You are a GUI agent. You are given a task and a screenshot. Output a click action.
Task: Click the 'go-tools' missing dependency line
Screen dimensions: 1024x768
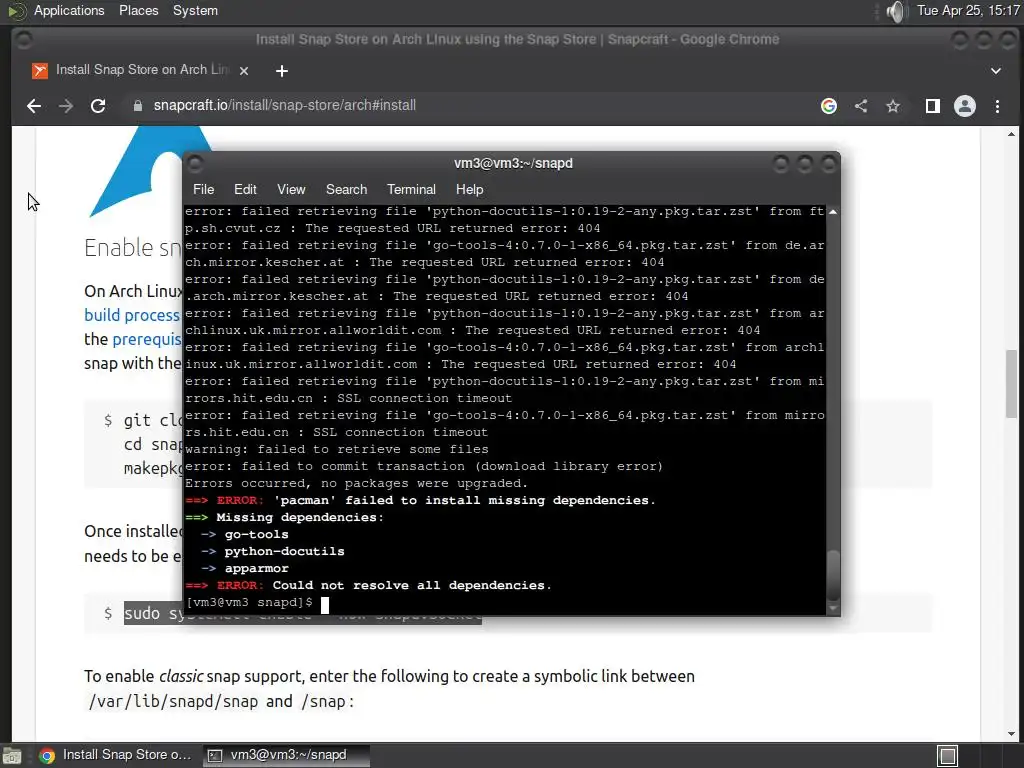click(257, 534)
